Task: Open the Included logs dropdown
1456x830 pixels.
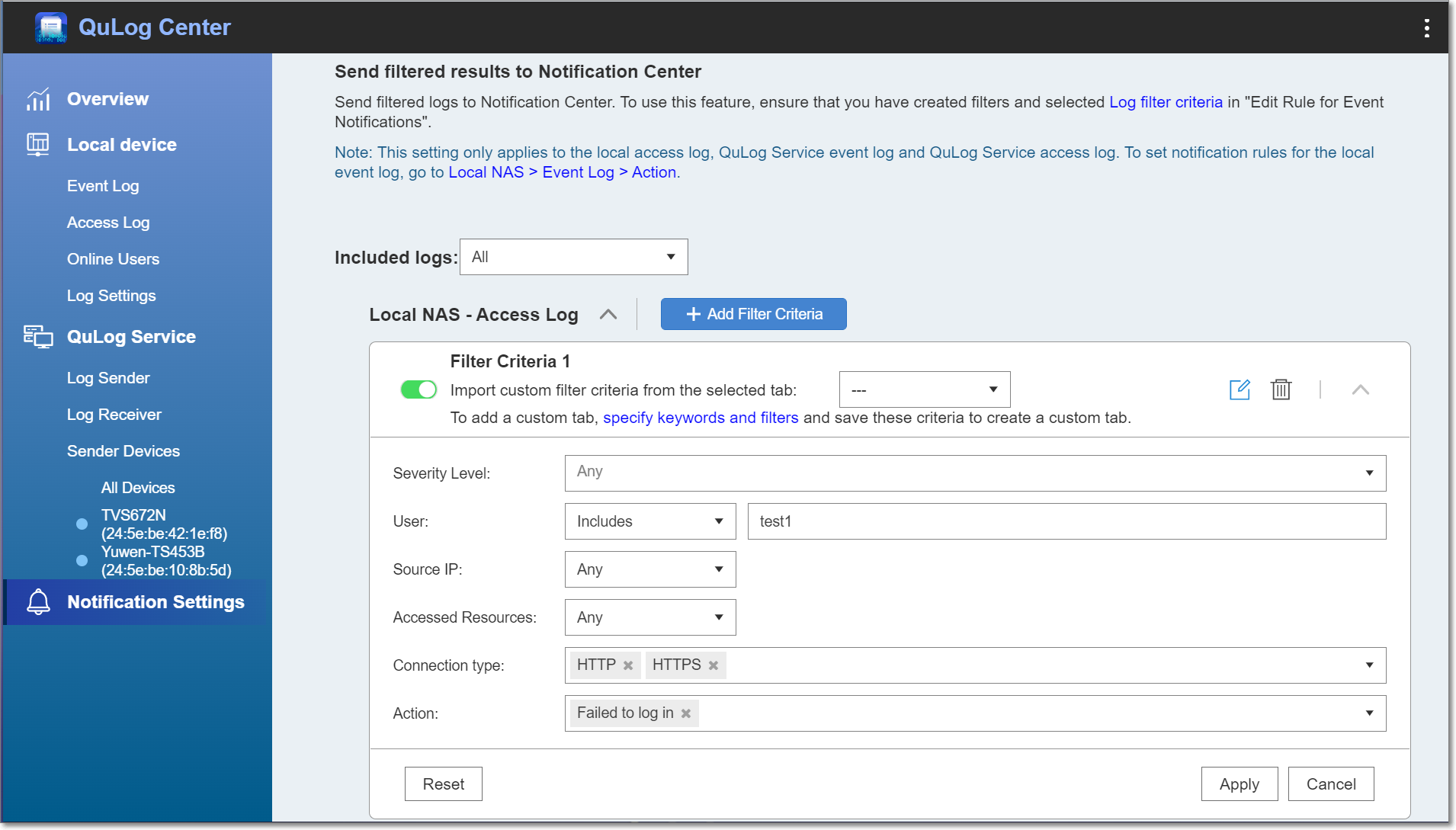Action: click(x=573, y=257)
